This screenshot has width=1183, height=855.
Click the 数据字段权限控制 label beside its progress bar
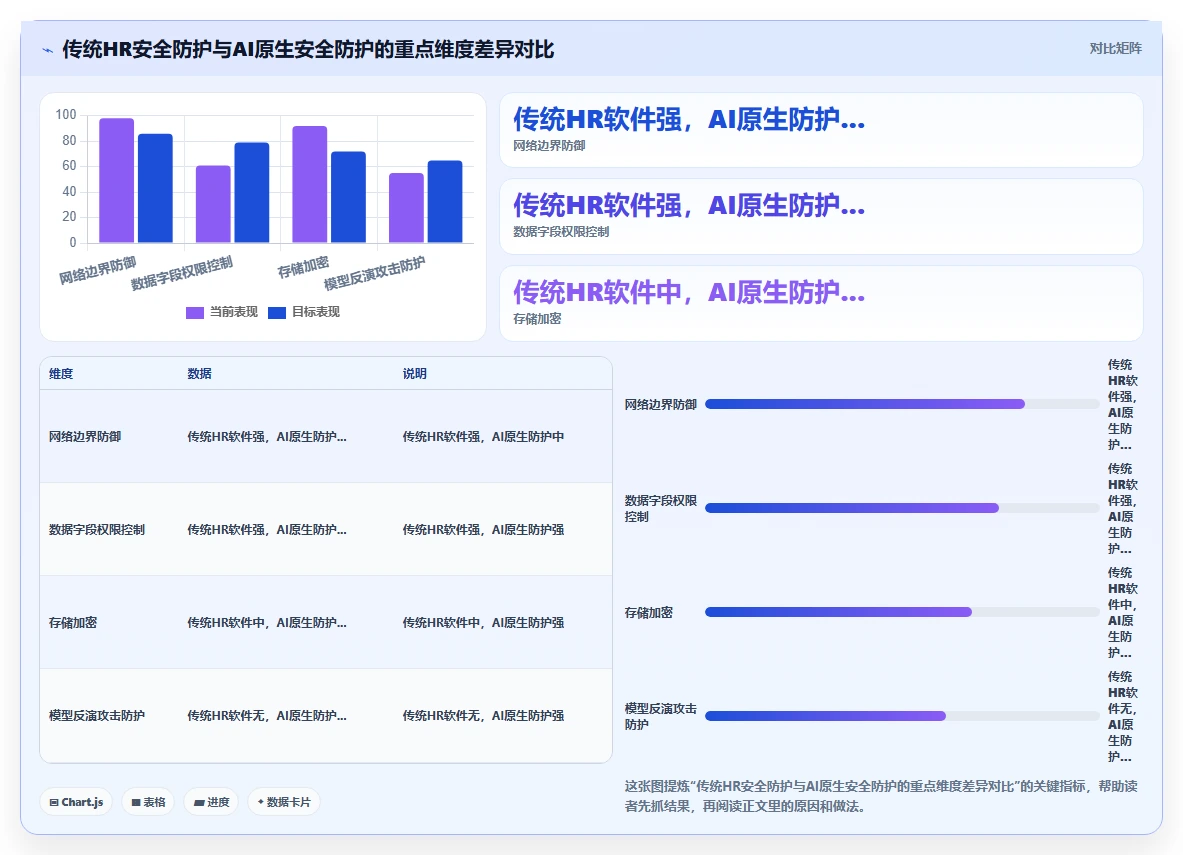coord(660,509)
